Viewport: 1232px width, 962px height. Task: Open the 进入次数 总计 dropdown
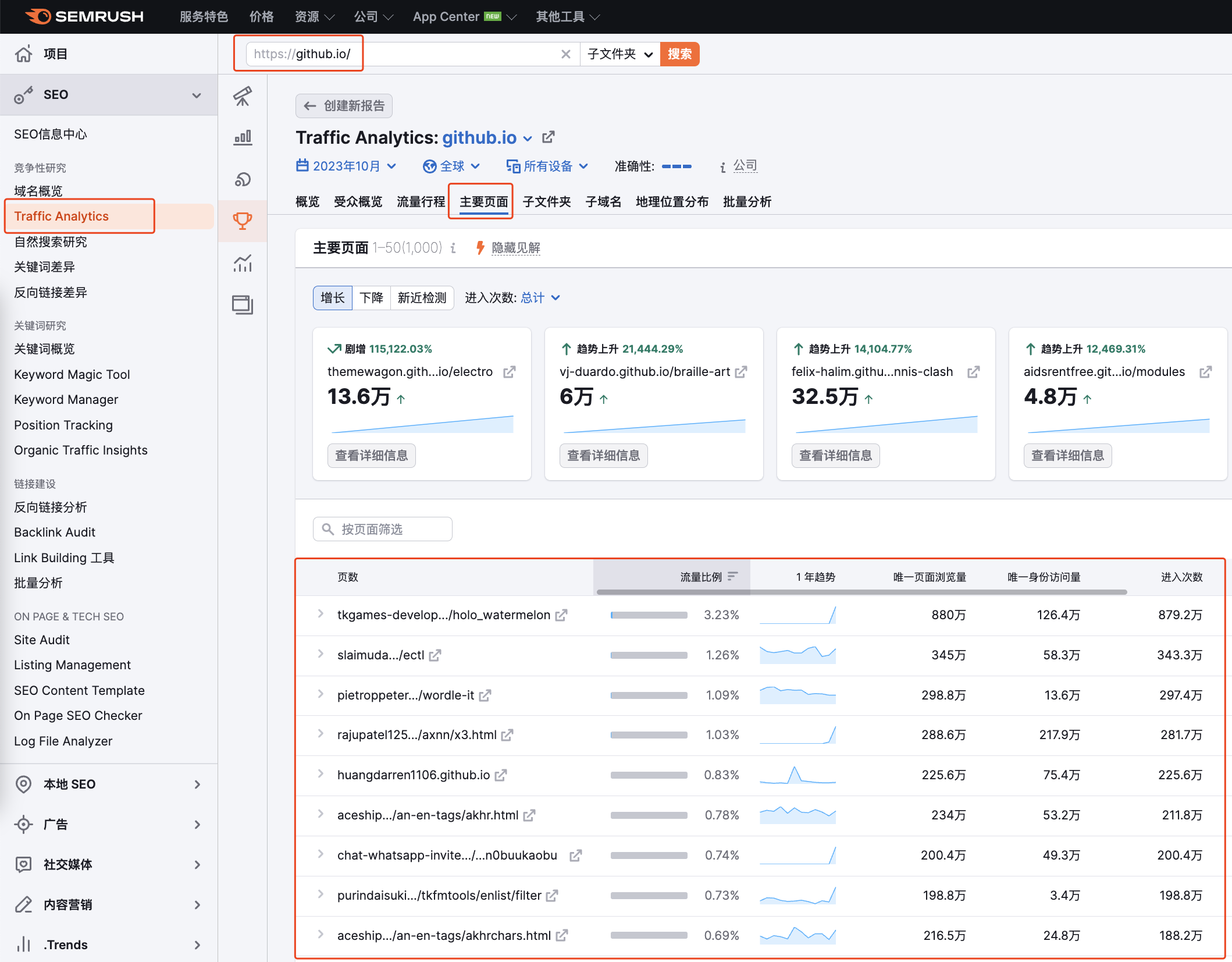coord(540,298)
